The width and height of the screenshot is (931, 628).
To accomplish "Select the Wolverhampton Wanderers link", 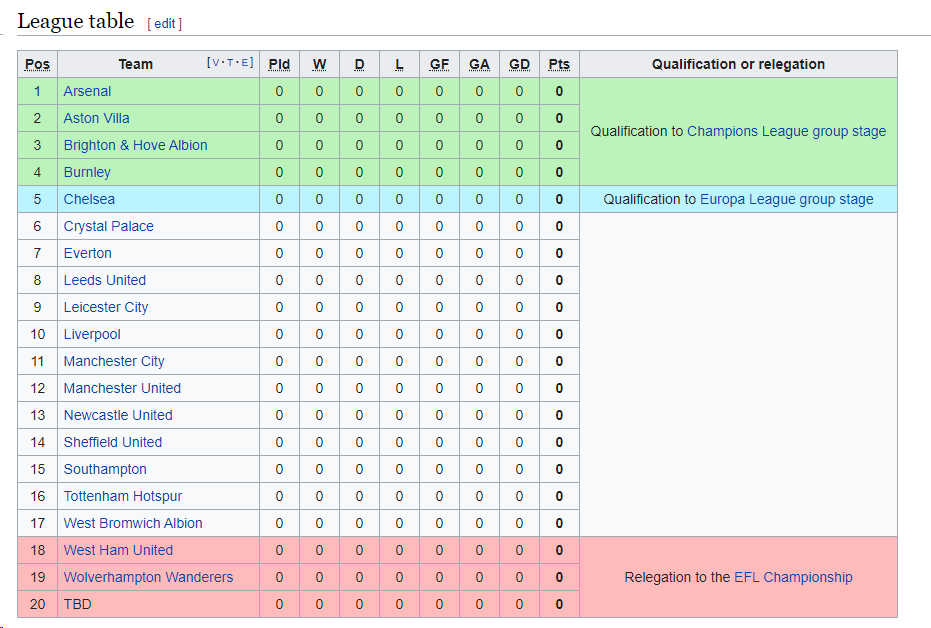I will click(x=148, y=577).
